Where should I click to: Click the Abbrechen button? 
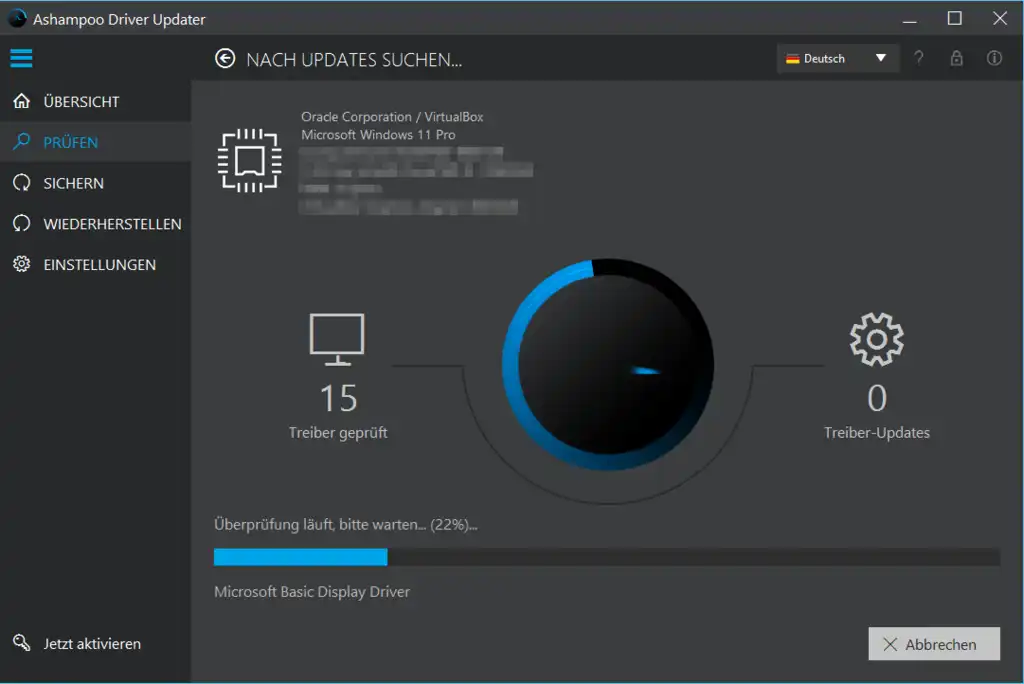click(934, 644)
